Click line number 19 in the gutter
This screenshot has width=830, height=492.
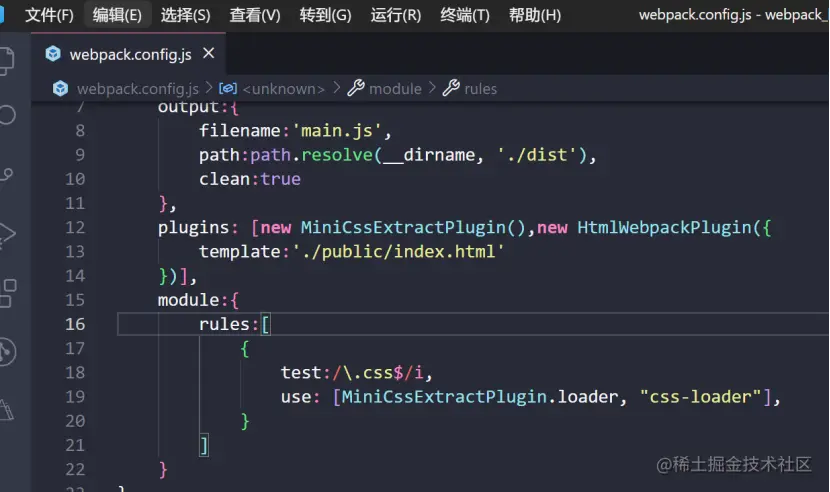coord(75,397)
